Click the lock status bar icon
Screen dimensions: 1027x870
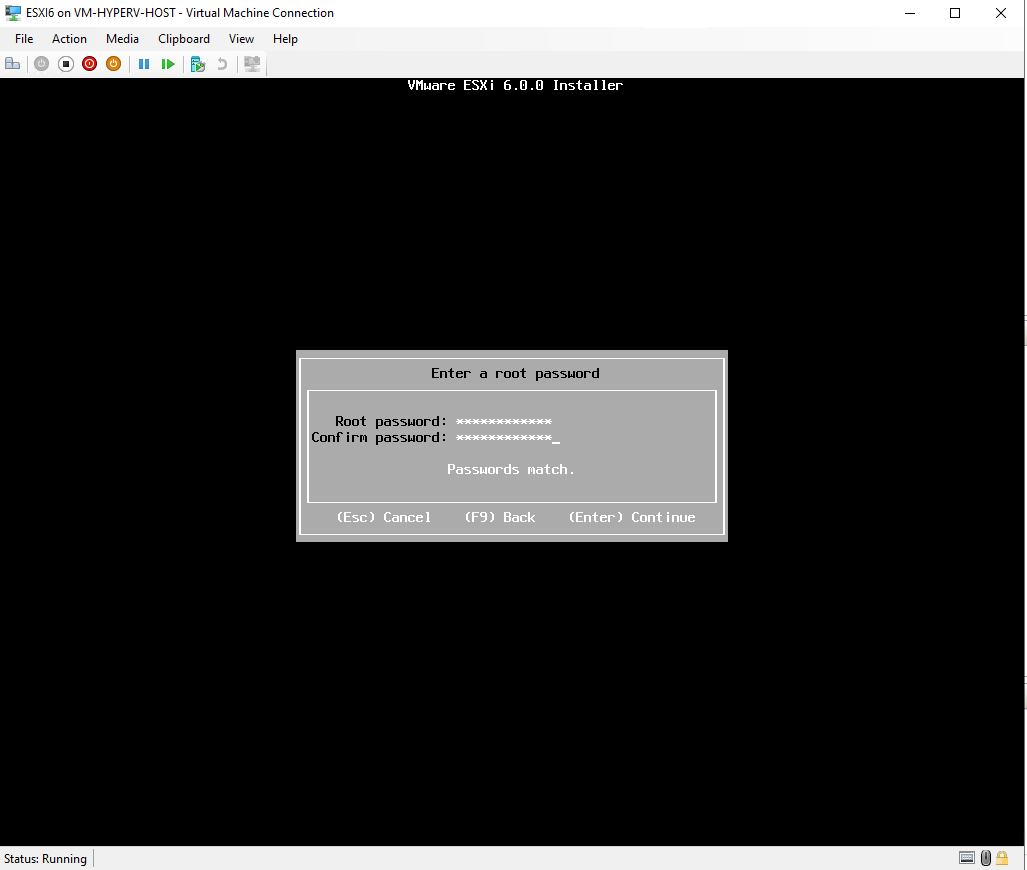[1002, 858]
